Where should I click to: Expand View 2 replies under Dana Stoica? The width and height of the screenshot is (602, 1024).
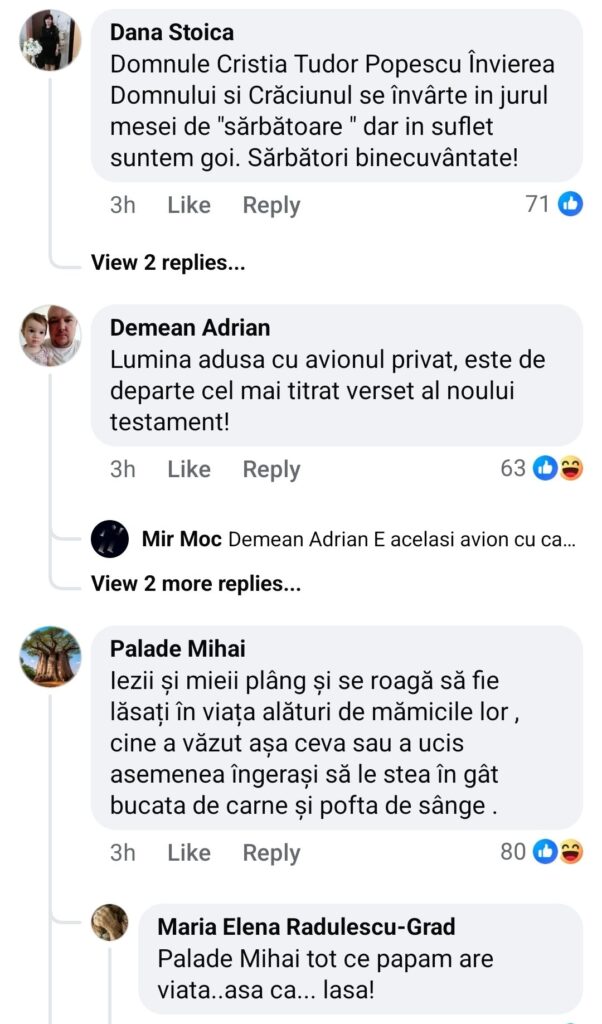[167, 263]
